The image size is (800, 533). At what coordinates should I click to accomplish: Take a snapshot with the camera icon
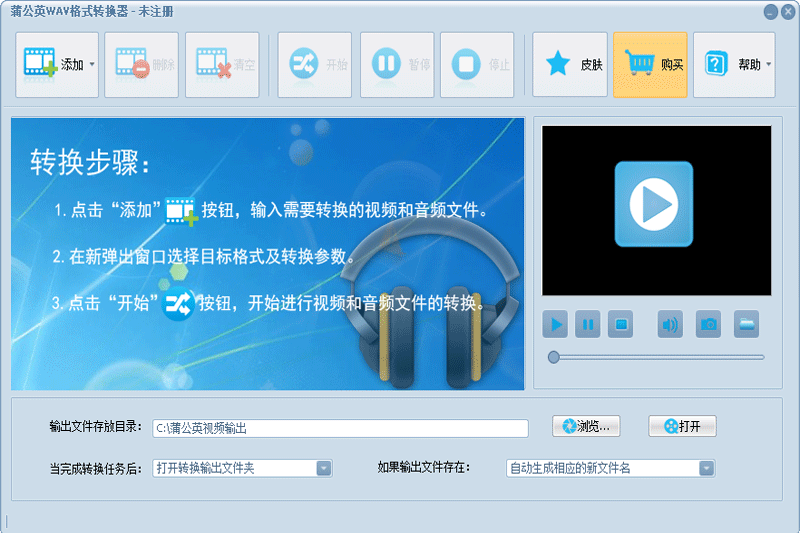(708, 324)
